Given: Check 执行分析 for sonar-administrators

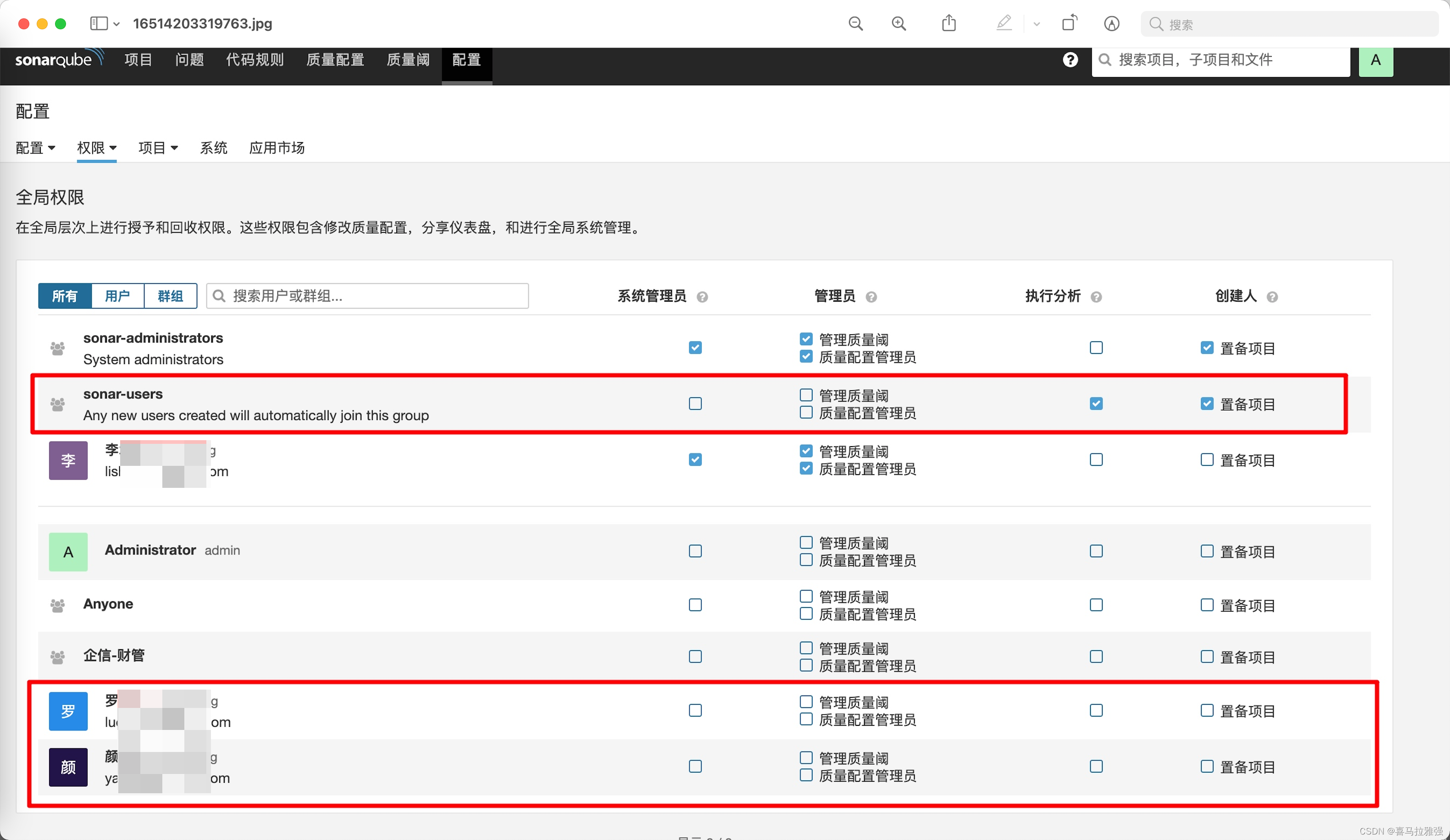Looking at the screenshot, I should [1096, 348].
